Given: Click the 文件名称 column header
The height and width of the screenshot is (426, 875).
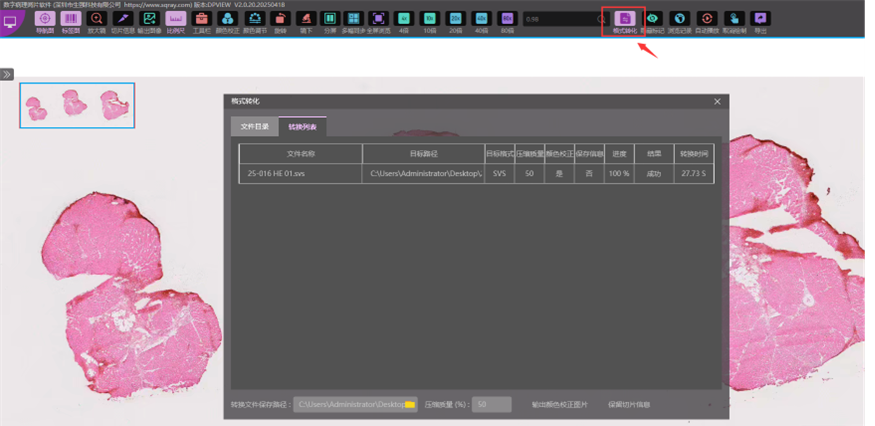Looking at the screenshot, I should tap(301, 154).
